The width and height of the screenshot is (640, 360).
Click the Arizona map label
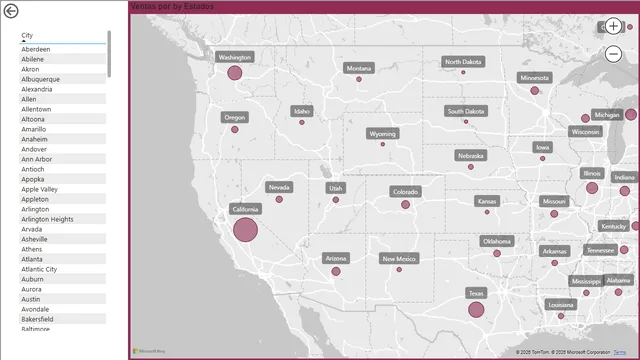pos(336,258)
